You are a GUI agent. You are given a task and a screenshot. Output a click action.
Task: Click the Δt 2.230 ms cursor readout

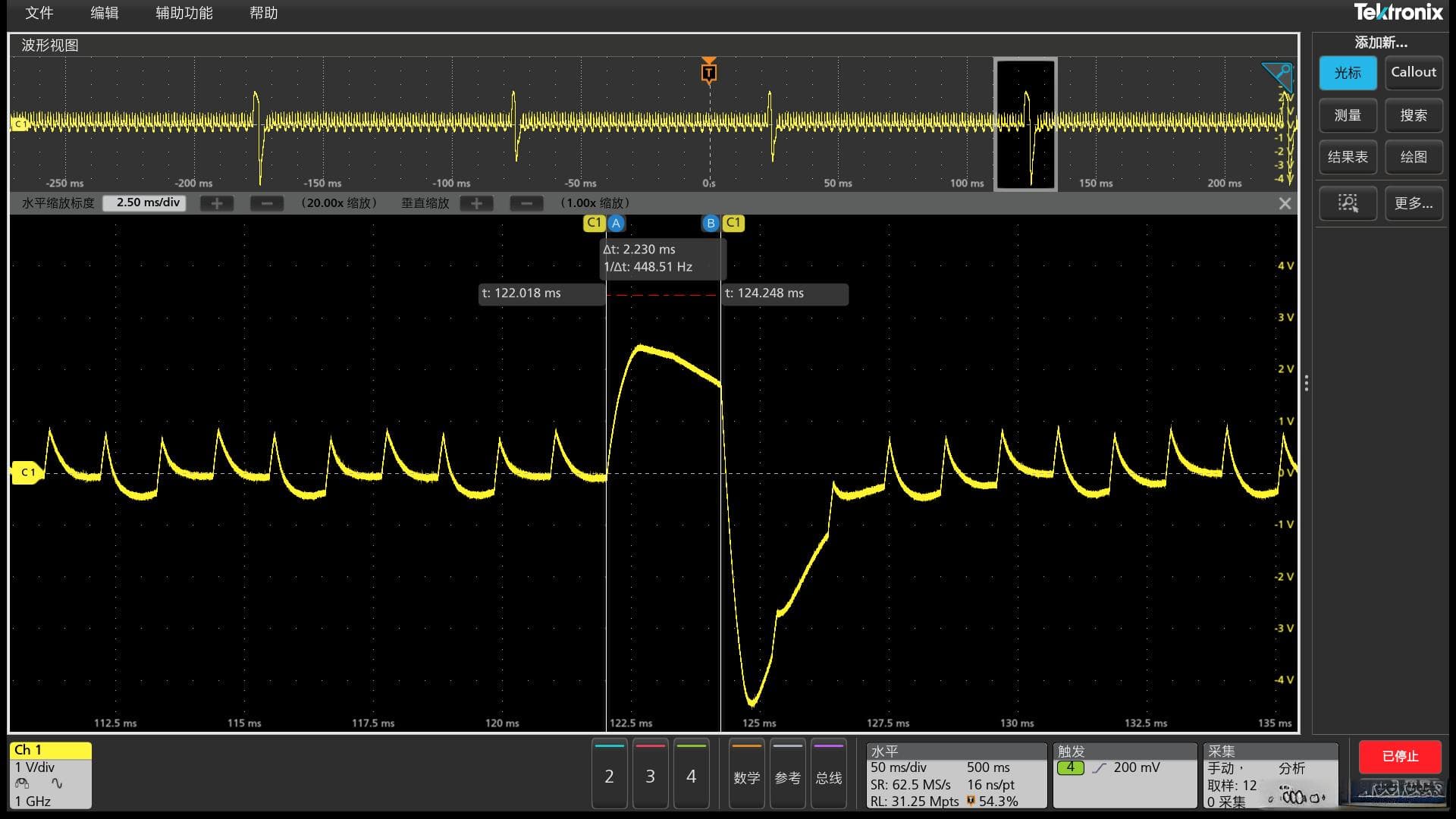tap(639, 249)
